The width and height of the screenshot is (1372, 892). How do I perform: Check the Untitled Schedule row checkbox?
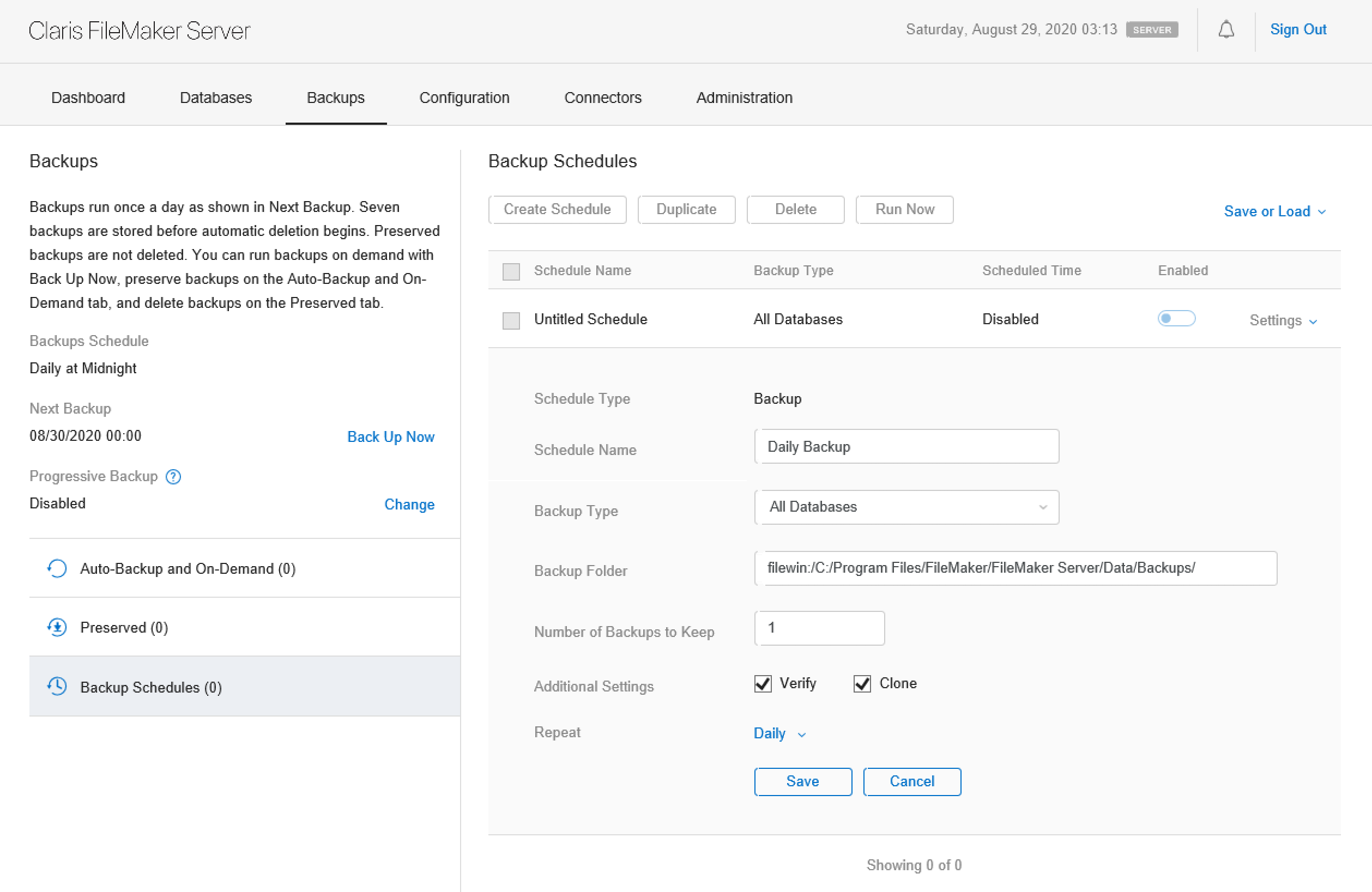click(x=511, y=320)
